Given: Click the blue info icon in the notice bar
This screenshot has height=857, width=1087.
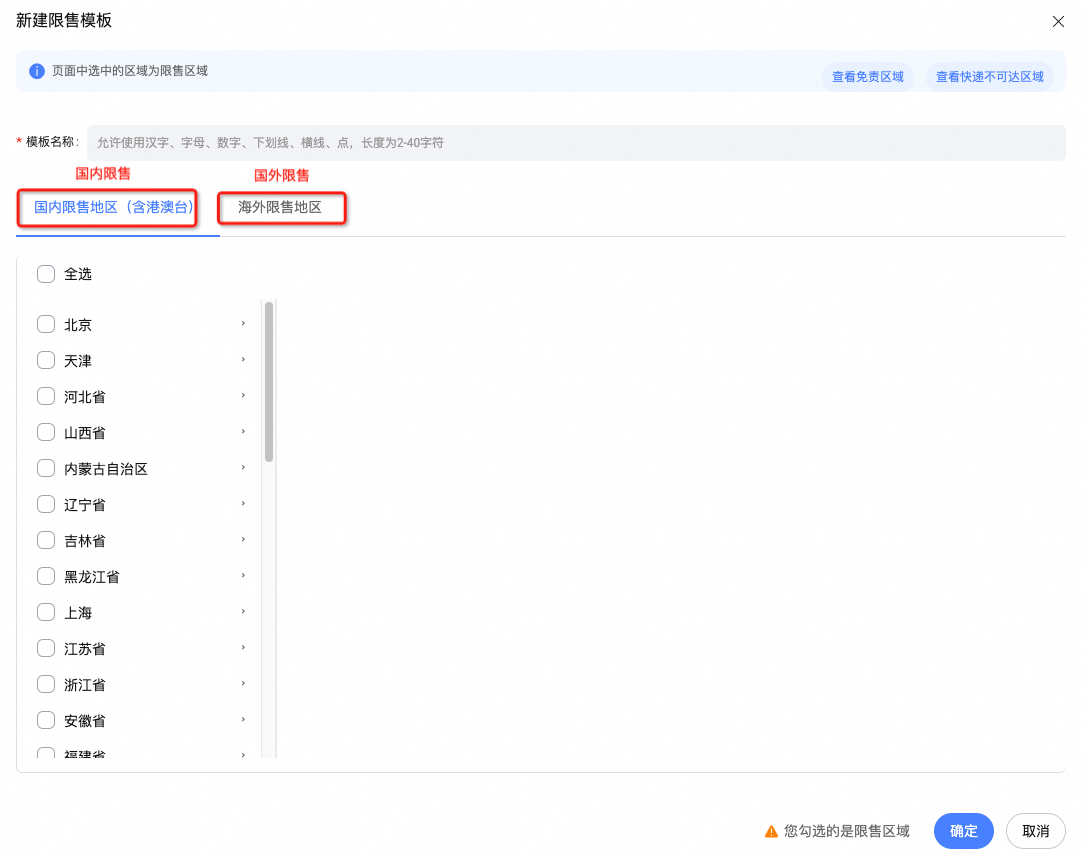Looking at the screenshot, I should coord(37,71).
